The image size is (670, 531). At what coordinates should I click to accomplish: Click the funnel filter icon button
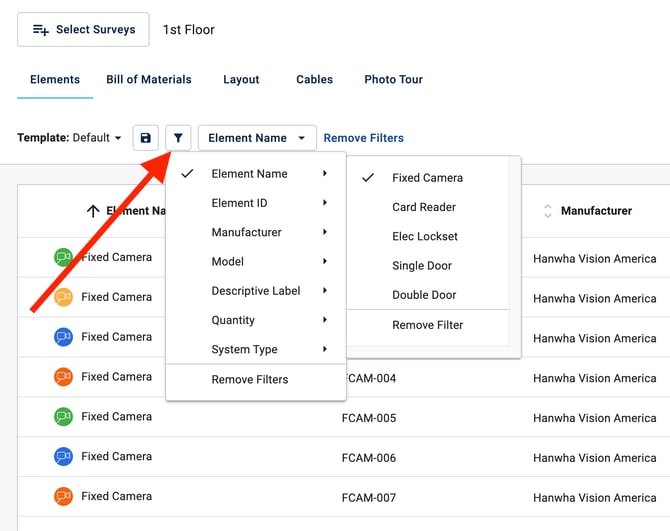(177, 138)
